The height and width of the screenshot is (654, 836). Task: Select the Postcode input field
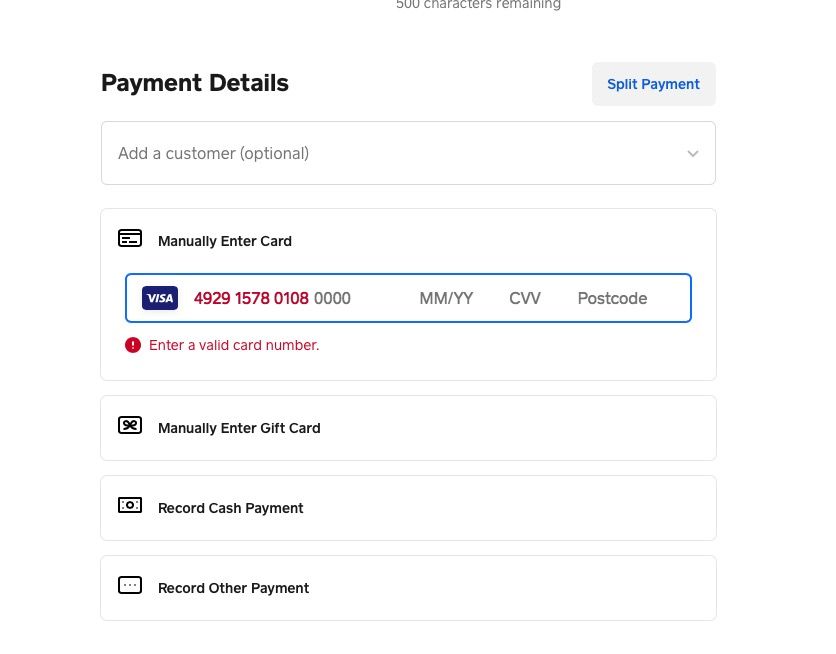[612, 298]
